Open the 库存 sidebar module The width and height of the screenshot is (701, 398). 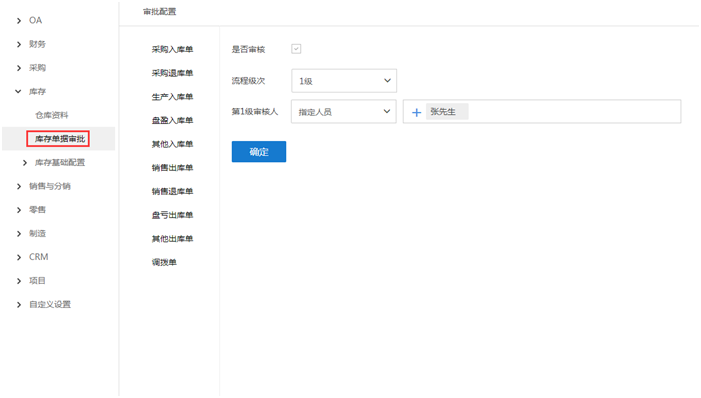[x=38, y=92]
